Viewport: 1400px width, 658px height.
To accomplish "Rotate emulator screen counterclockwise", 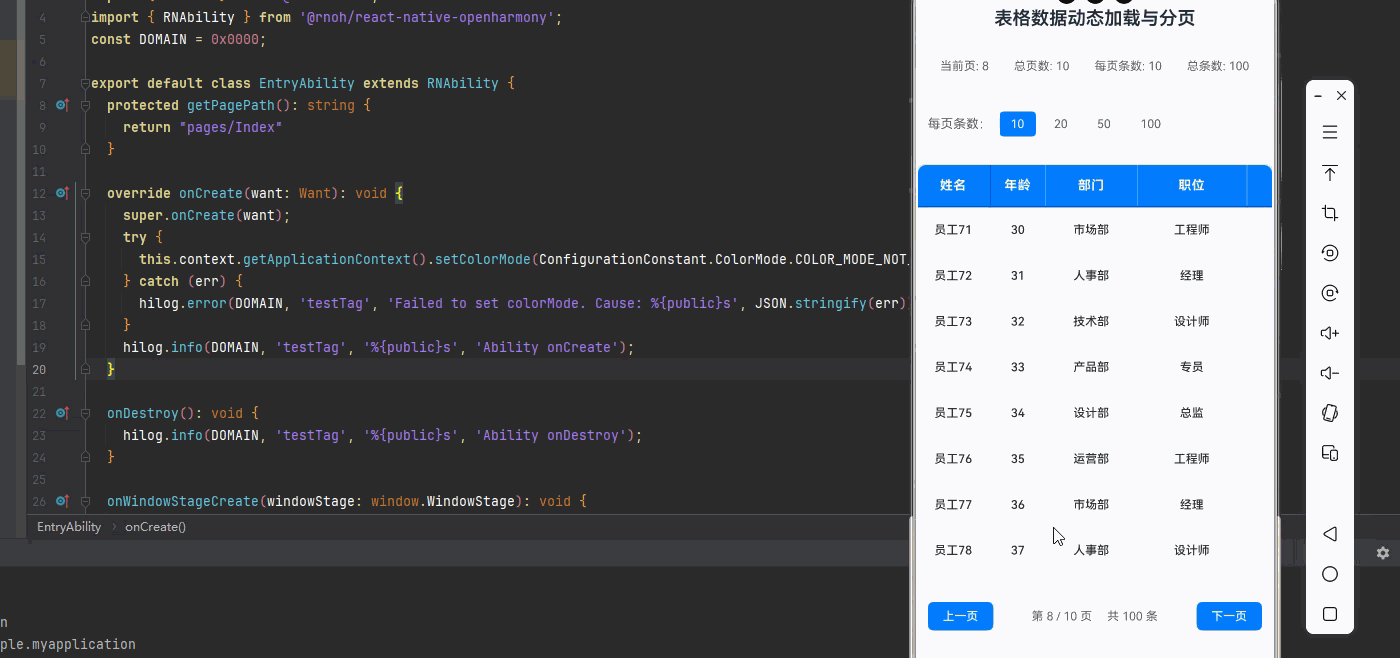I will (x=1330, y=253).
